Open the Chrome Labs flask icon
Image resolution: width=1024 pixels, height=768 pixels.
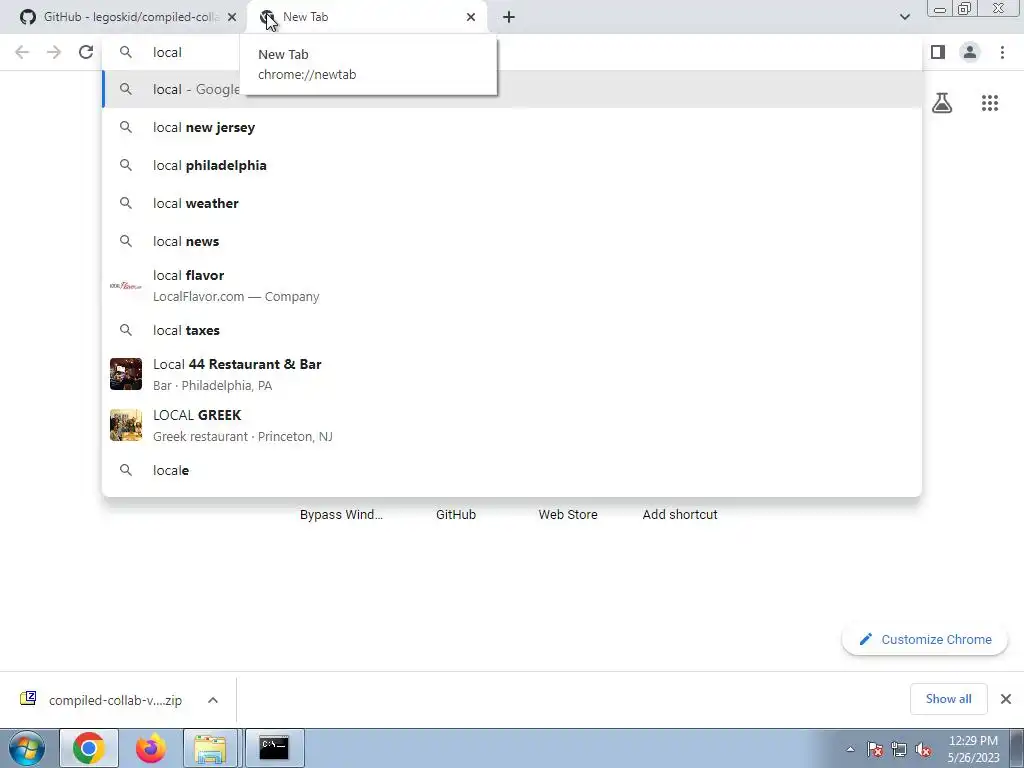pos(942,103)
